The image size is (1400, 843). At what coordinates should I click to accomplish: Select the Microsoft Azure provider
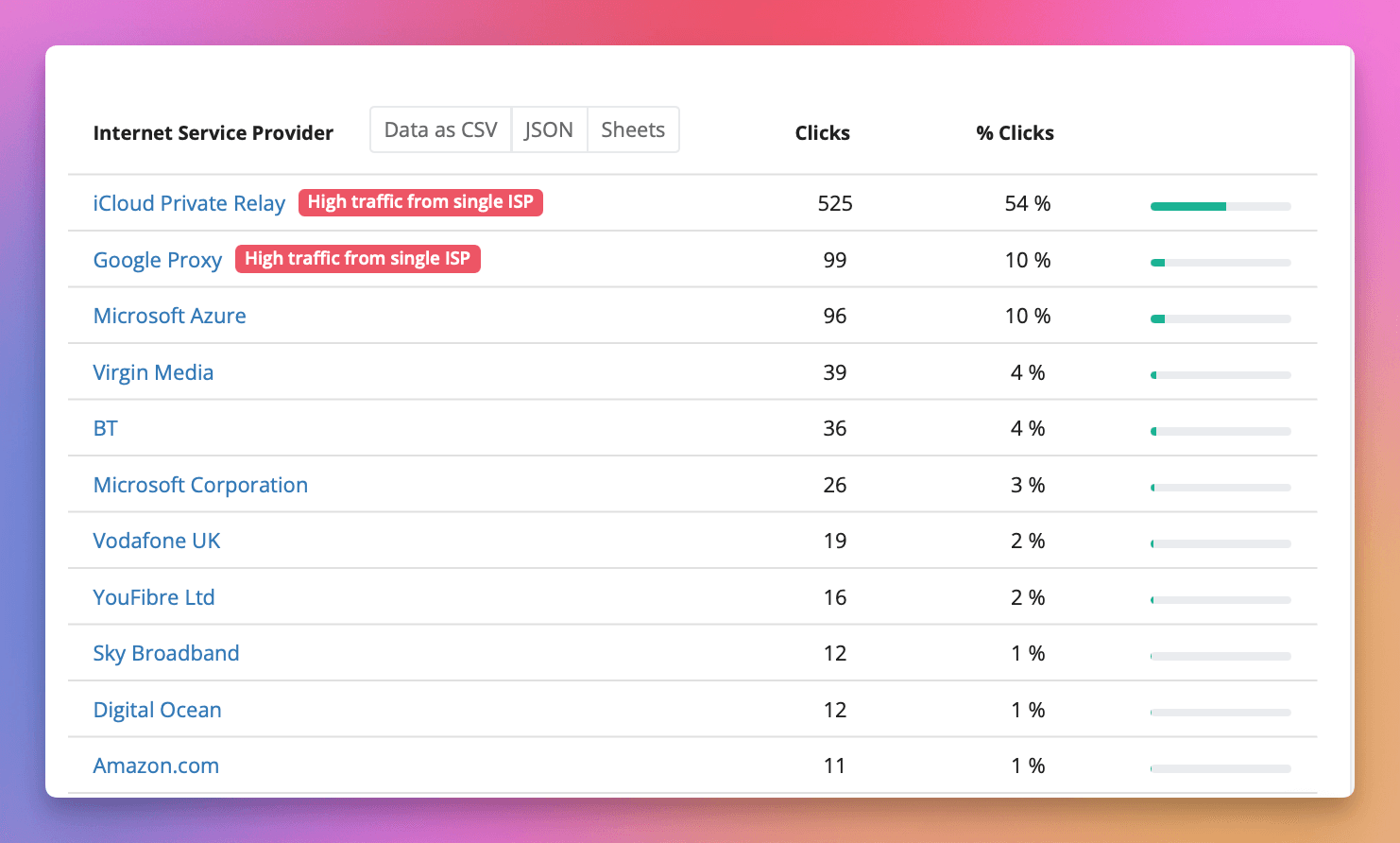point(169,316)
